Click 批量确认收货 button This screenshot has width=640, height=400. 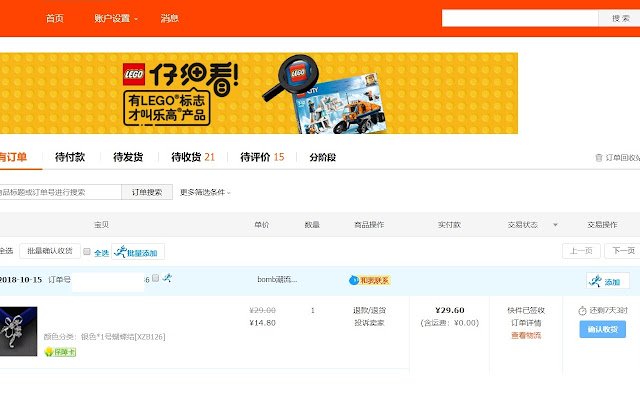(x=50, y=251)
